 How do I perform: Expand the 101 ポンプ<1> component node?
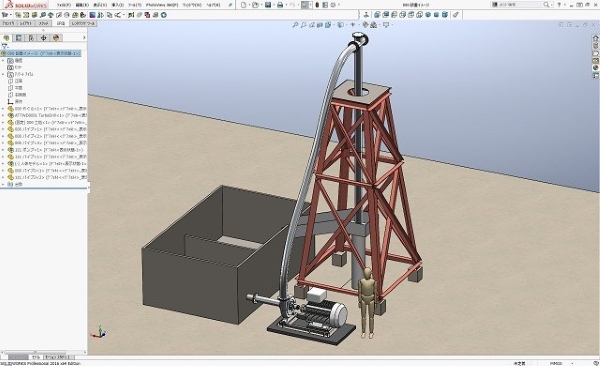(3, 150)
